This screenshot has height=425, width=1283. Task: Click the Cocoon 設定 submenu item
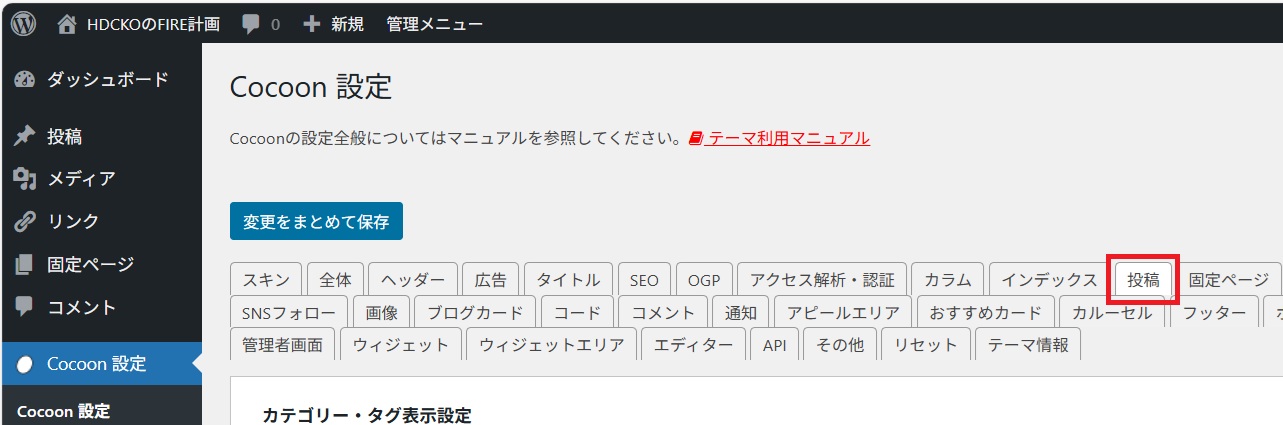tap(63, 411)
